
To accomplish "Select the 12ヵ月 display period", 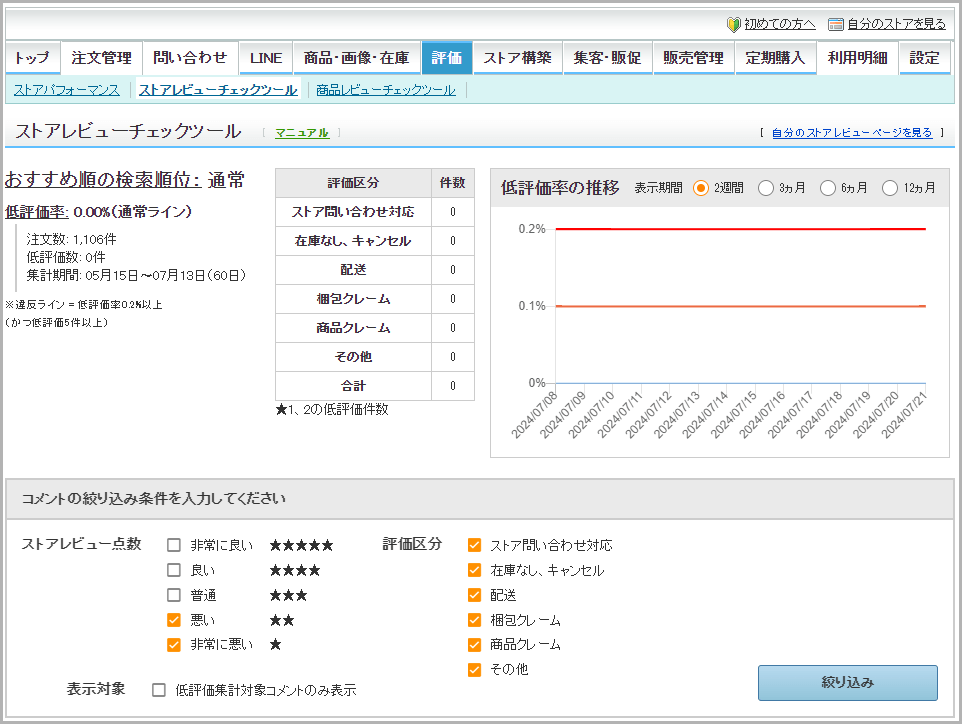I will (890, 188).
